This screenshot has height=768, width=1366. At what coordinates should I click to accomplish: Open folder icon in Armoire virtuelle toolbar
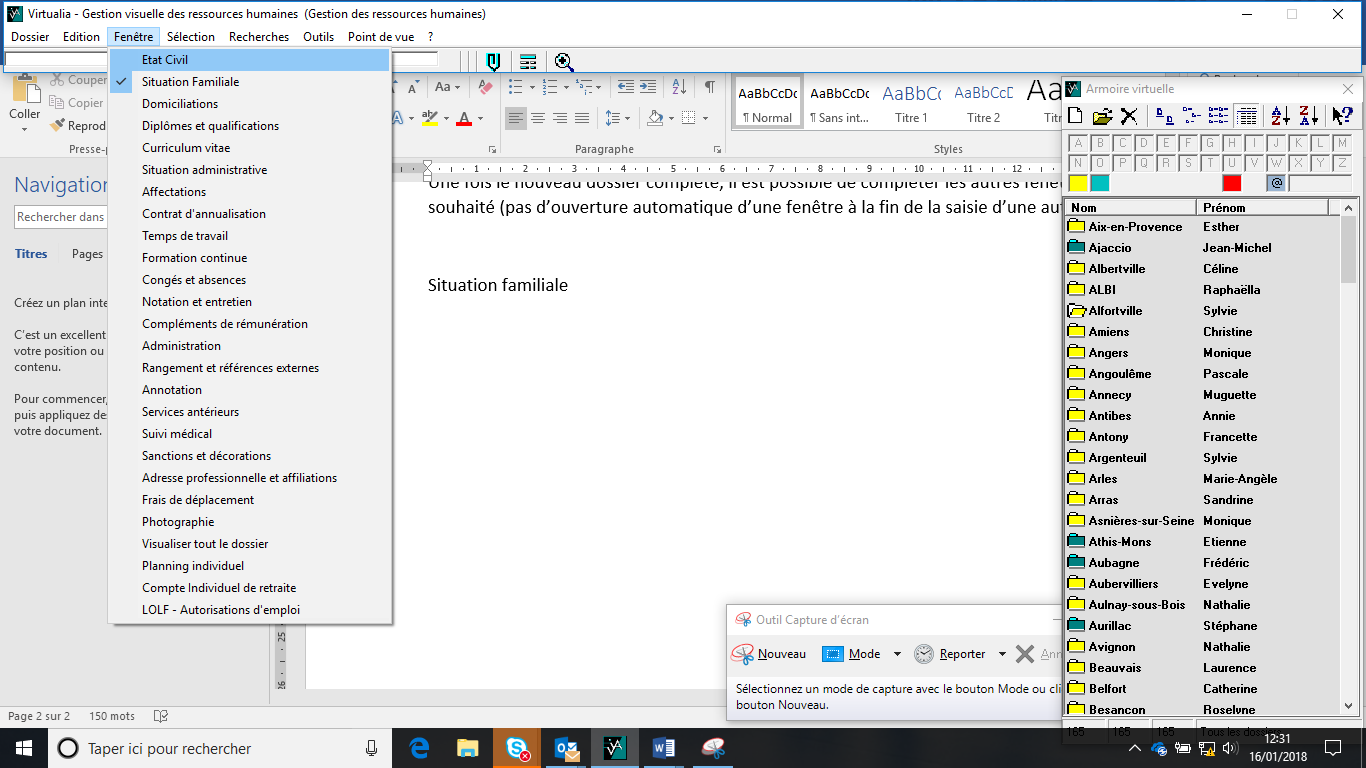1102,116
